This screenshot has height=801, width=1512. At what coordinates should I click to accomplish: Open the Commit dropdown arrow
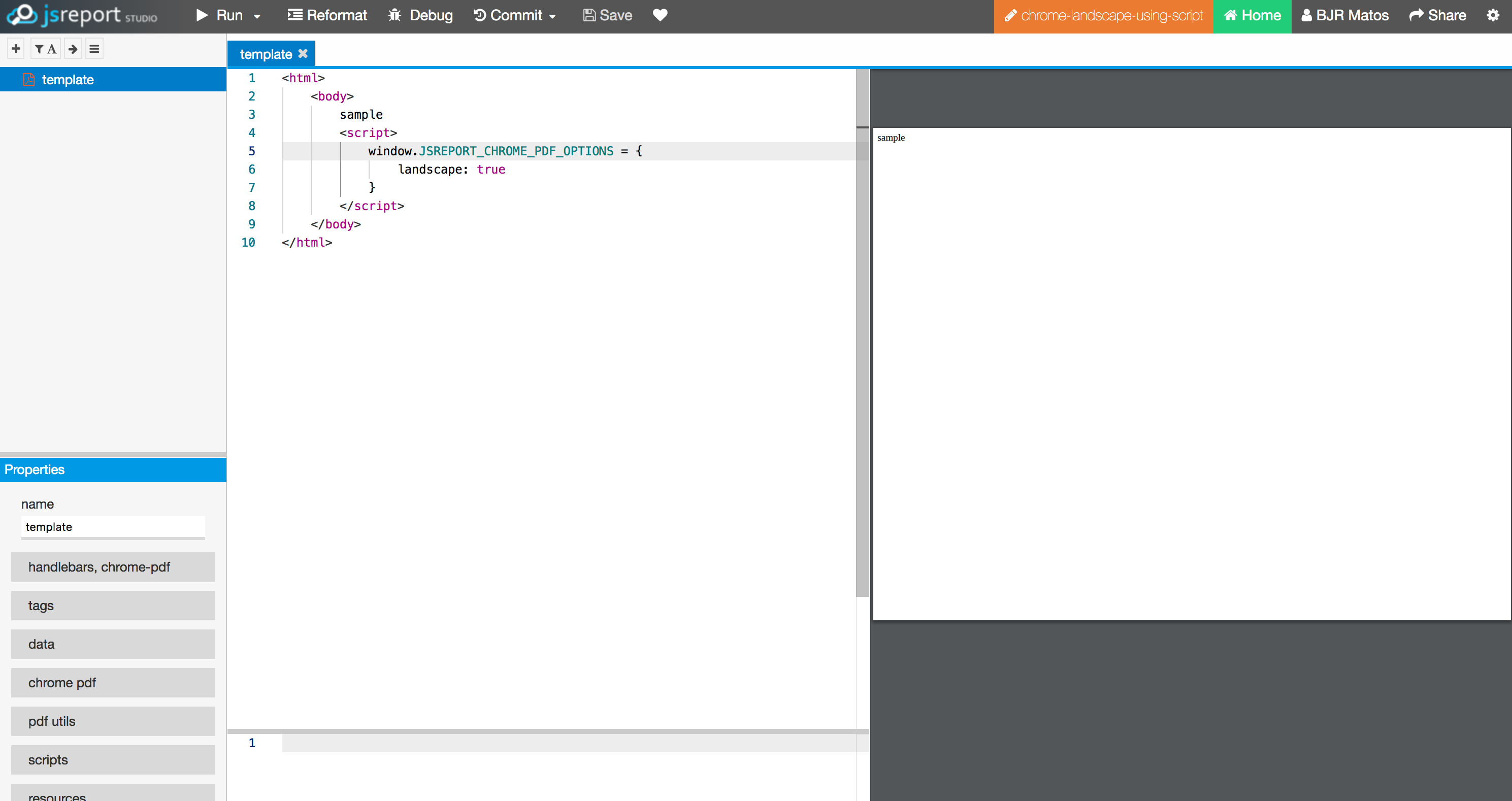click(x=552, y=16)
